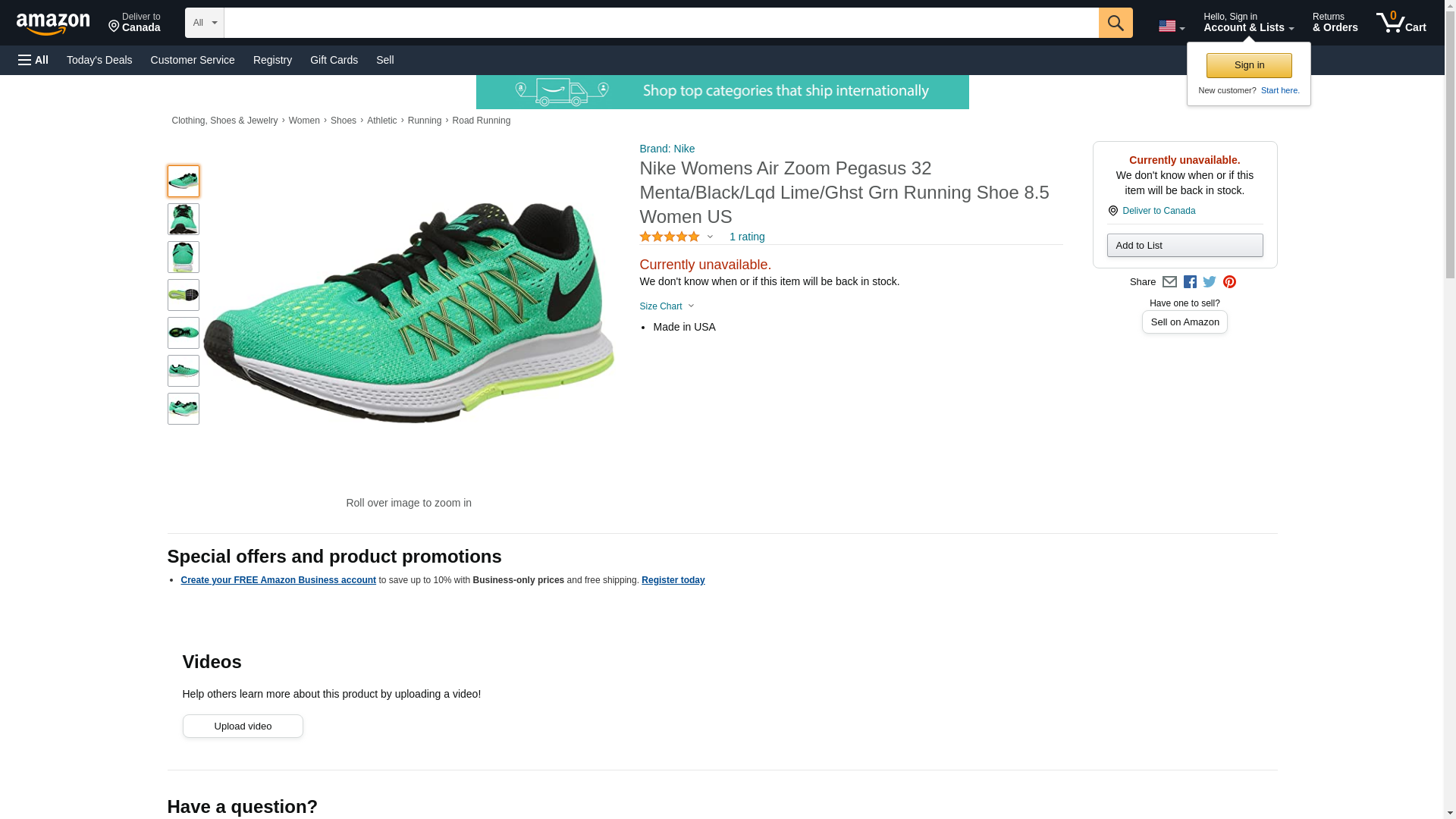Share product on Pinterest icon

1229,282
